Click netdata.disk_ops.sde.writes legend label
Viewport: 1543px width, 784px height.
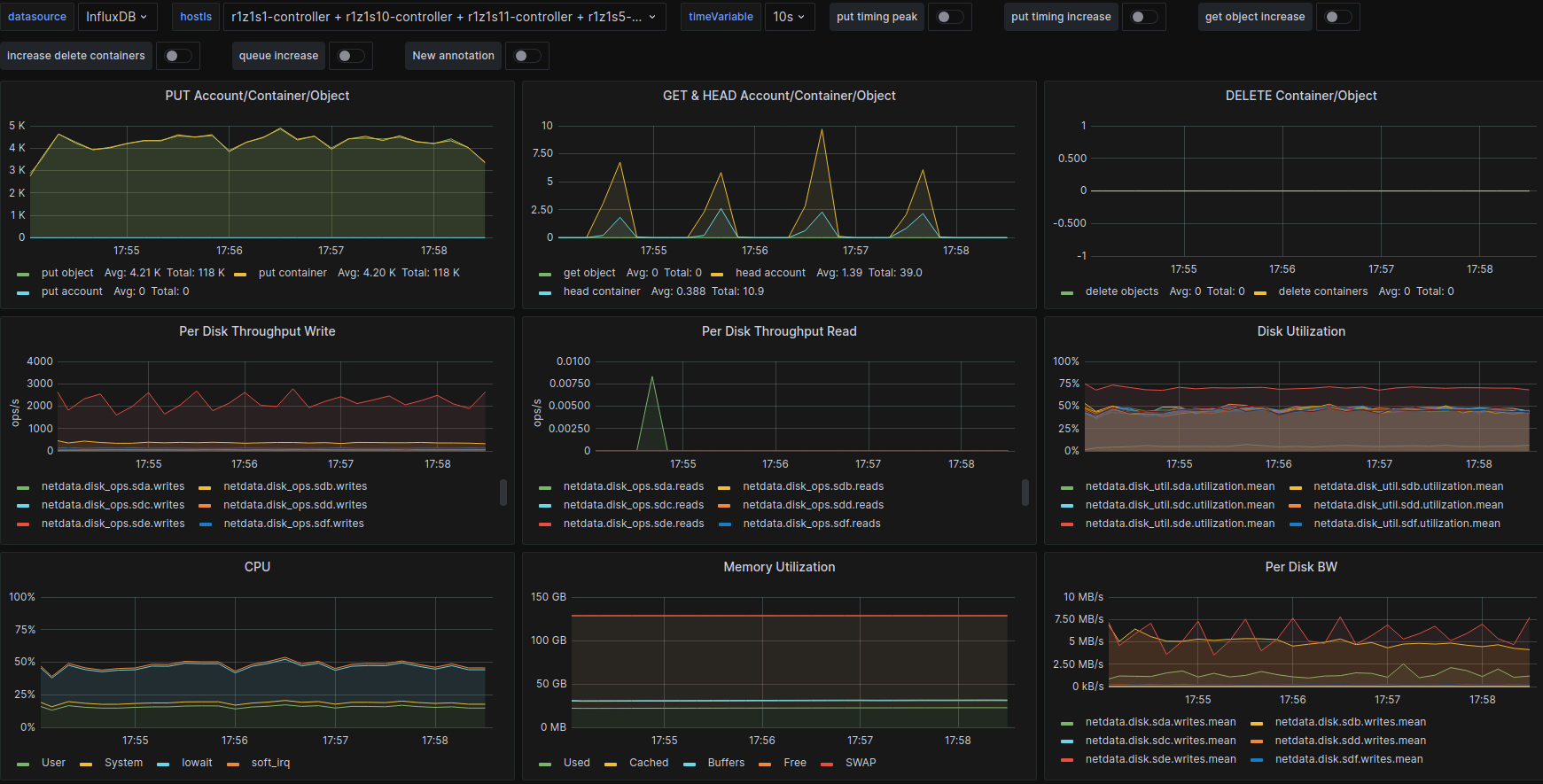pyautogui.click(x=113, y=524)
